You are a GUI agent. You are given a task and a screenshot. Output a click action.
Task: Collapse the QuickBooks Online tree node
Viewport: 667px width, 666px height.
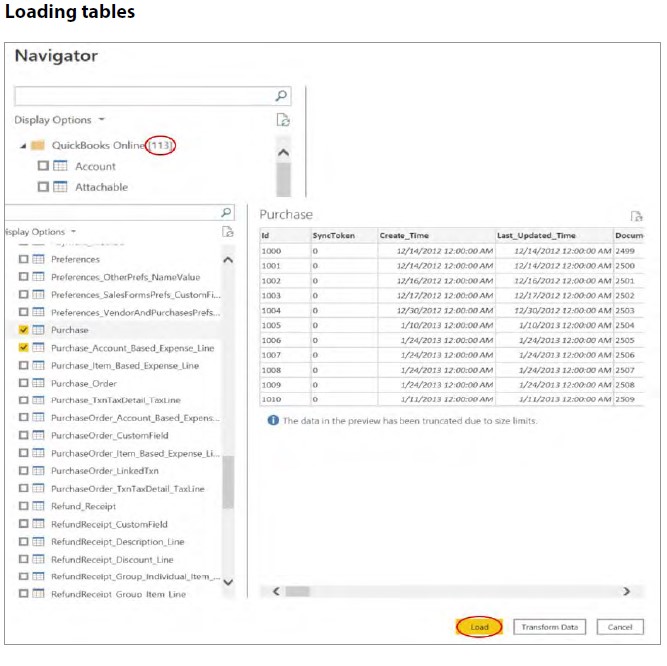click(x=22, y=146)
